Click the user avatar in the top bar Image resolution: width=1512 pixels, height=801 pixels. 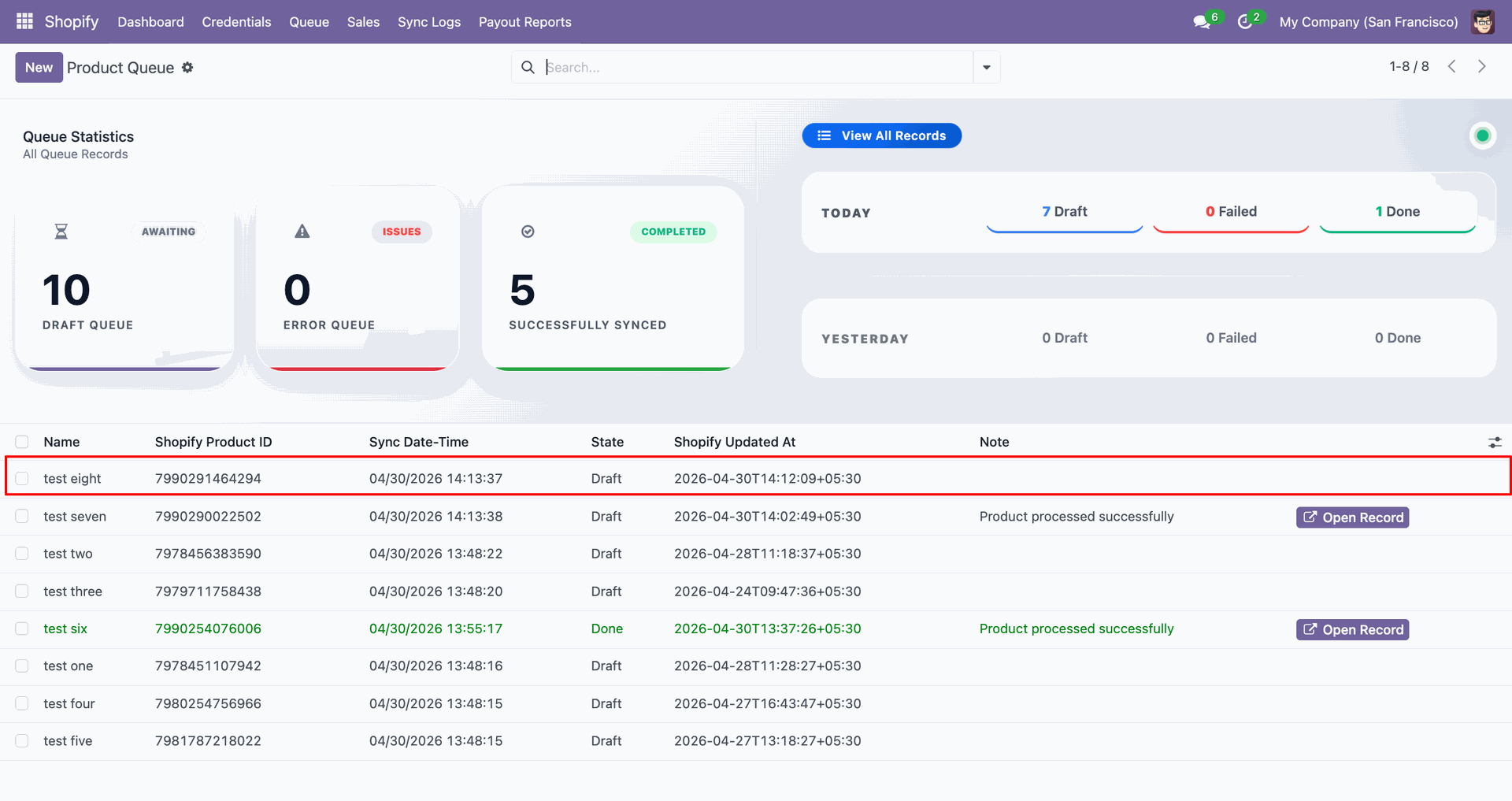pos(1483,22)
